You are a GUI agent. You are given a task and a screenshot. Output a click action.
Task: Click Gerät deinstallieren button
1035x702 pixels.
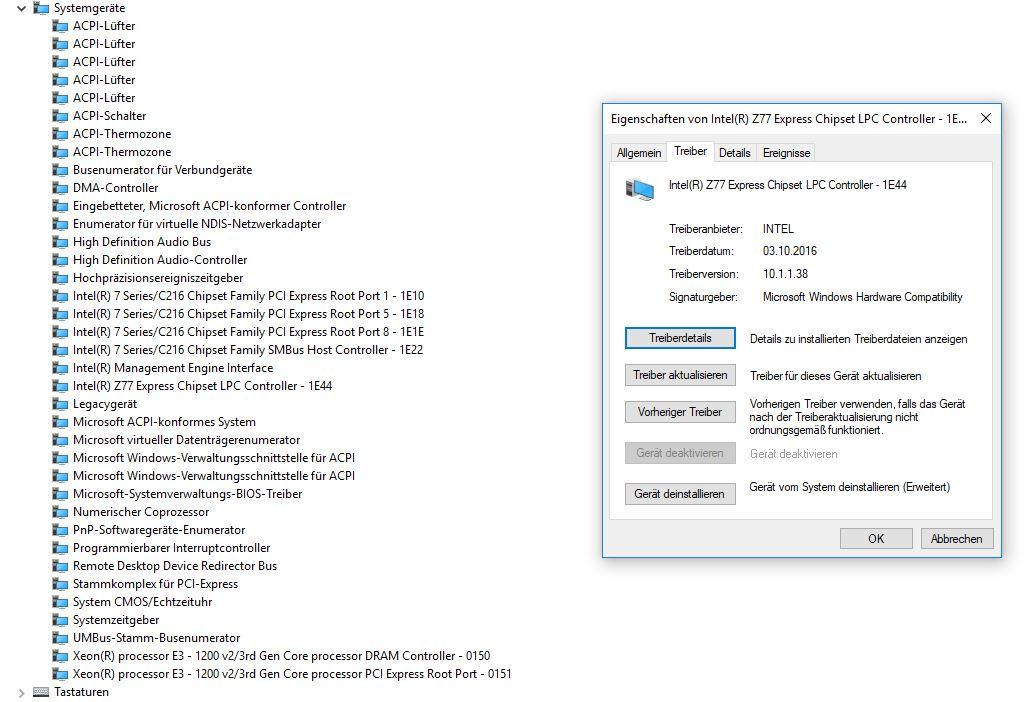point(680,494)
